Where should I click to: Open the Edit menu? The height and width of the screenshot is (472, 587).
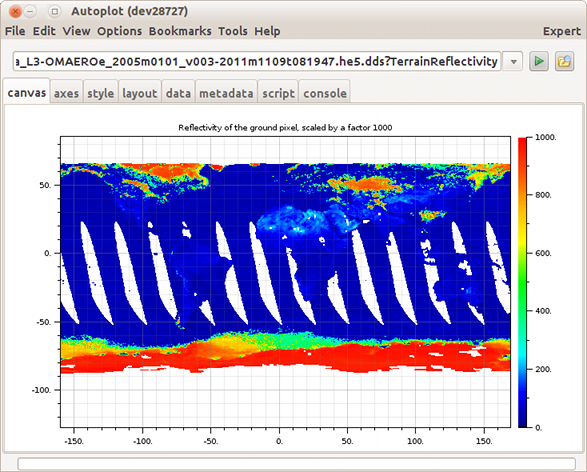click(44, 31)
